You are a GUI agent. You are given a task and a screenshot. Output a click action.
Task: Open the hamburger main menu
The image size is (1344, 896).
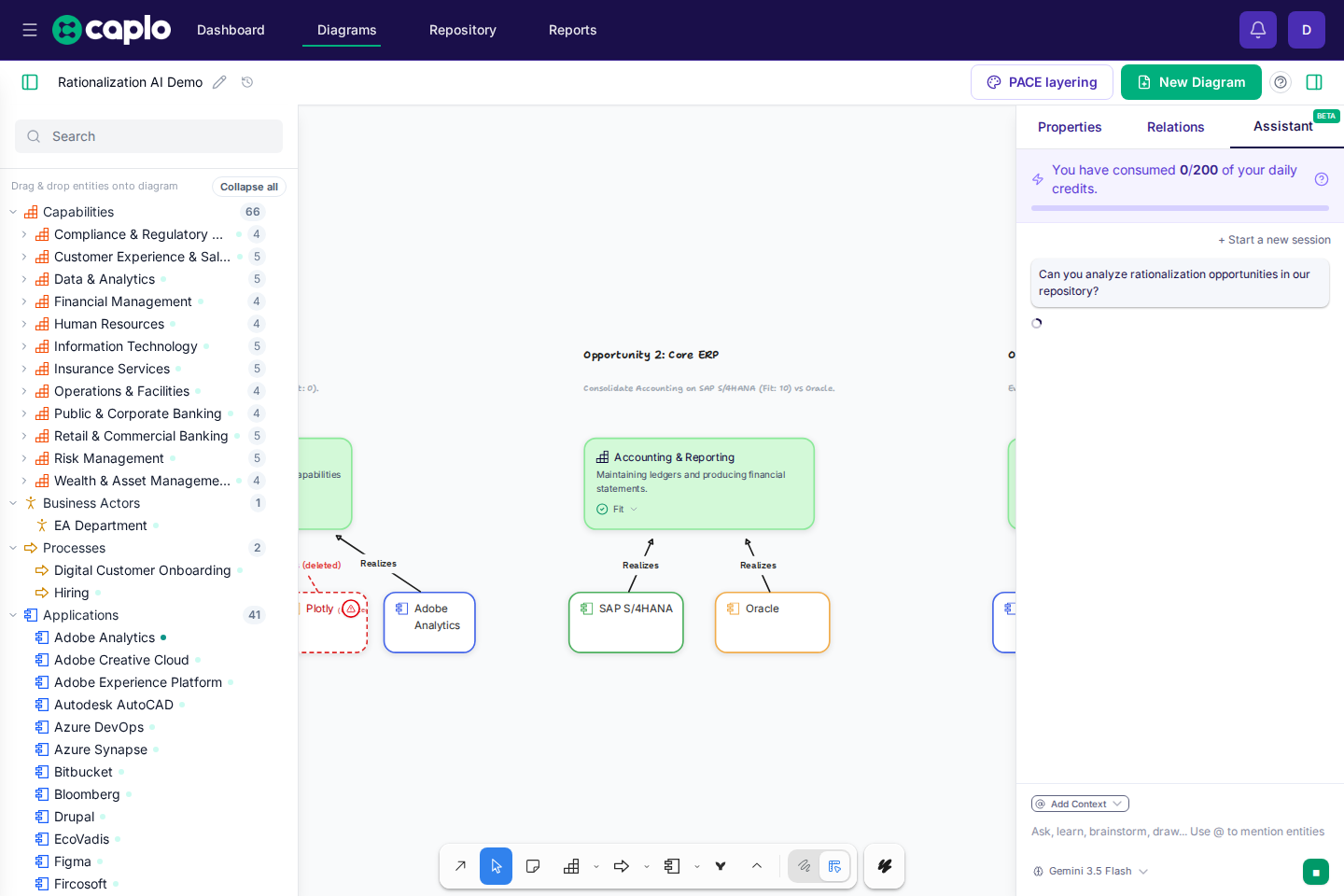pos(30,30)
